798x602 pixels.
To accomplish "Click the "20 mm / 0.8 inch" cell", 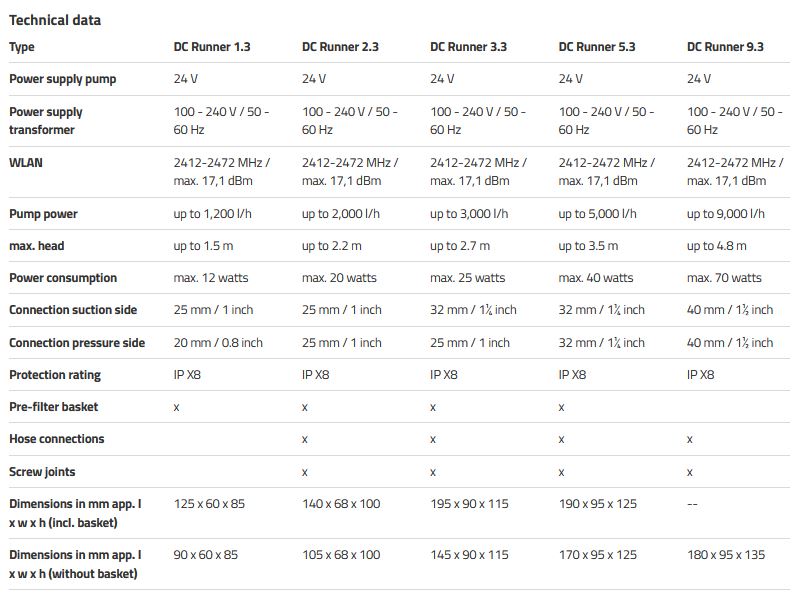I will pyautogui.click(x=218, y=343).
